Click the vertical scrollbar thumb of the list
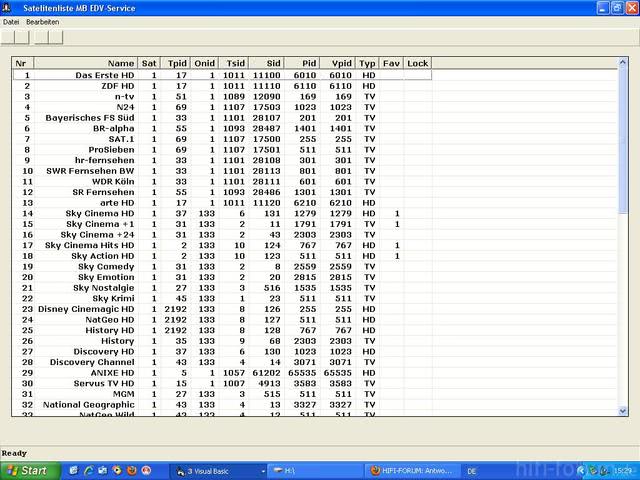The height and width of the screenshot is (480, 640). pos(622,140)
